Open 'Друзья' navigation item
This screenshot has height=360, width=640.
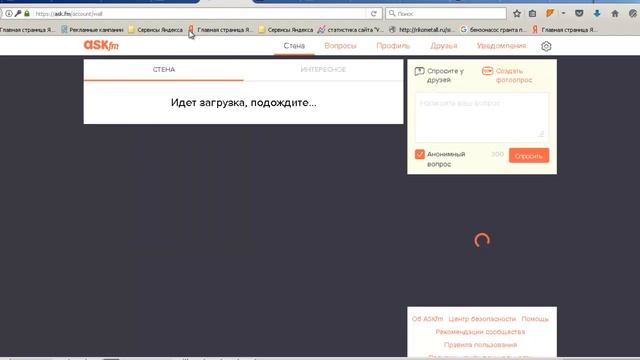click(x=444, y=46)
